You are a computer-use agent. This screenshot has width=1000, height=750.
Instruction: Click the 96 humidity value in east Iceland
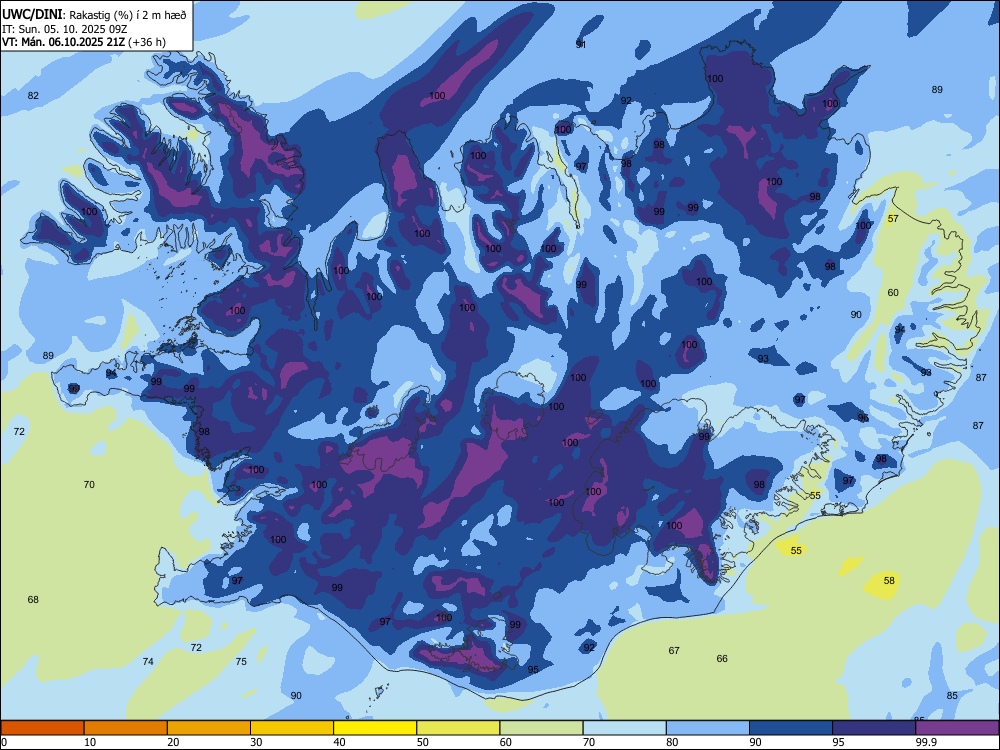point(863,418)
